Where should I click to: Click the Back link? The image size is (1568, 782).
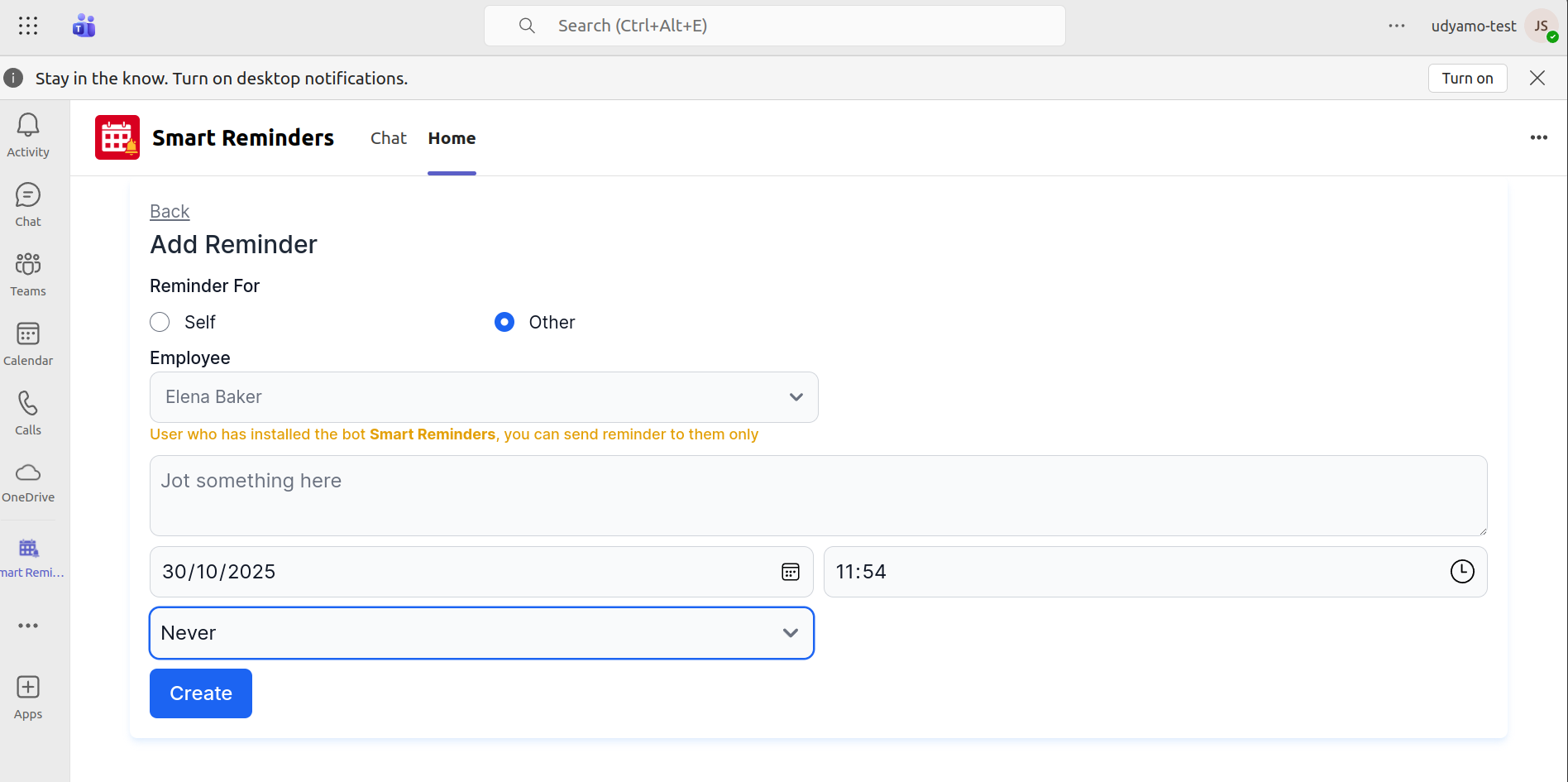(x=170, y=212)
